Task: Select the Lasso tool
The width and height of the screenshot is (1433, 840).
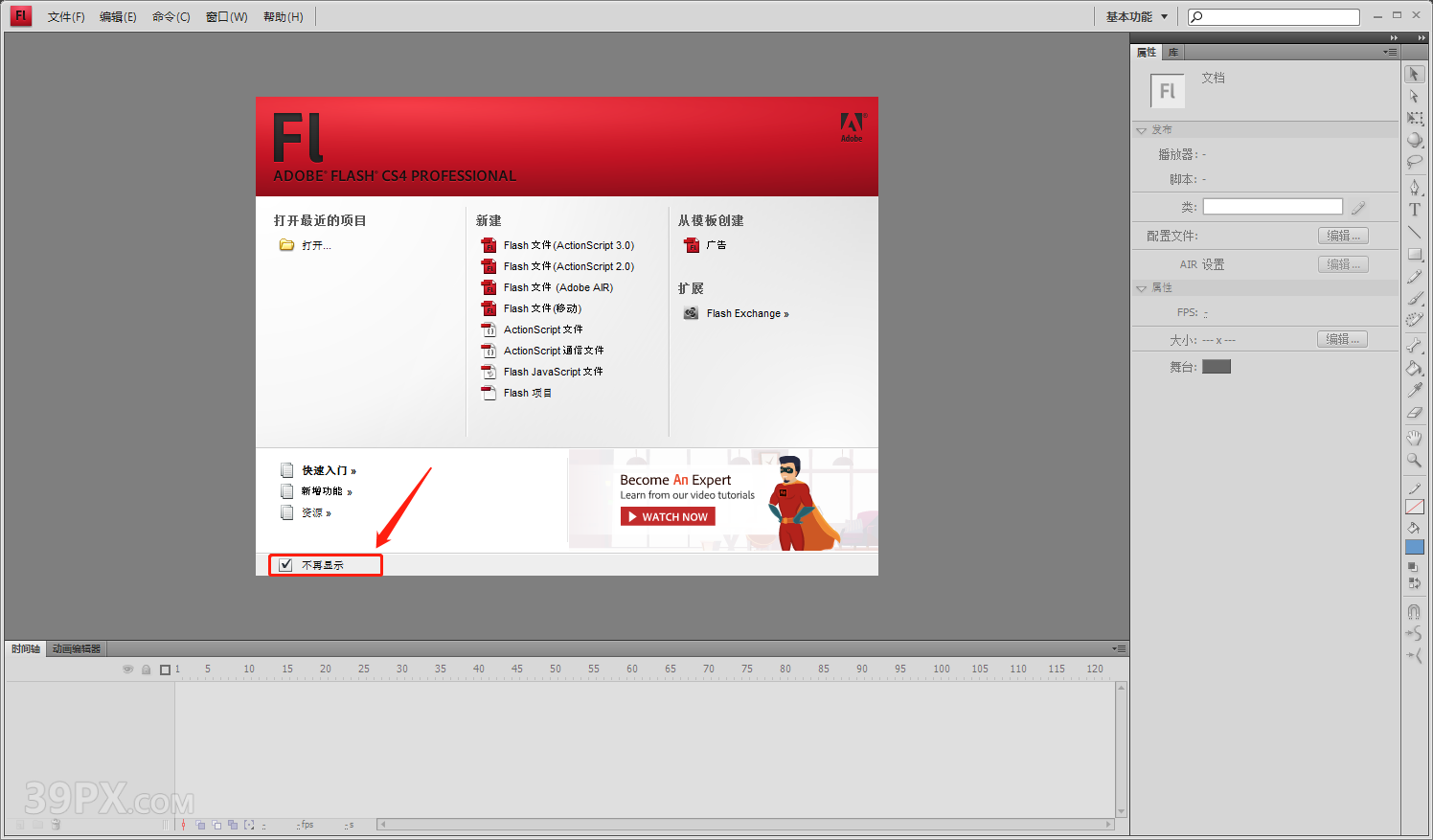Action: [x=1414, y=162]
